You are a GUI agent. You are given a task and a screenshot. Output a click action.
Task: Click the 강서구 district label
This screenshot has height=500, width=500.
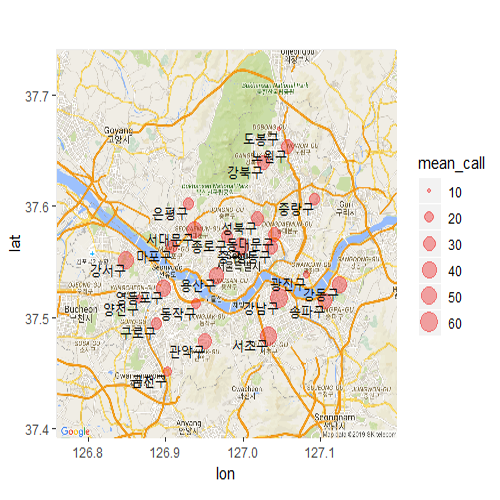[108, 270]
